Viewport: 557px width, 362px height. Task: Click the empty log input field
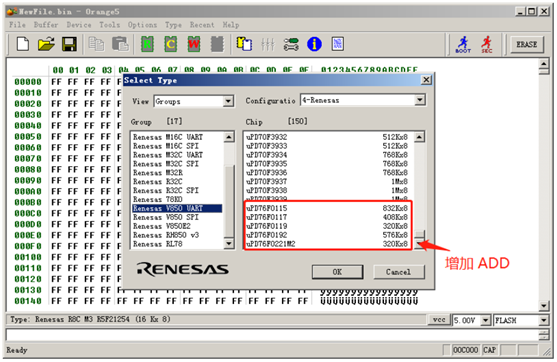tap(272, 335)
